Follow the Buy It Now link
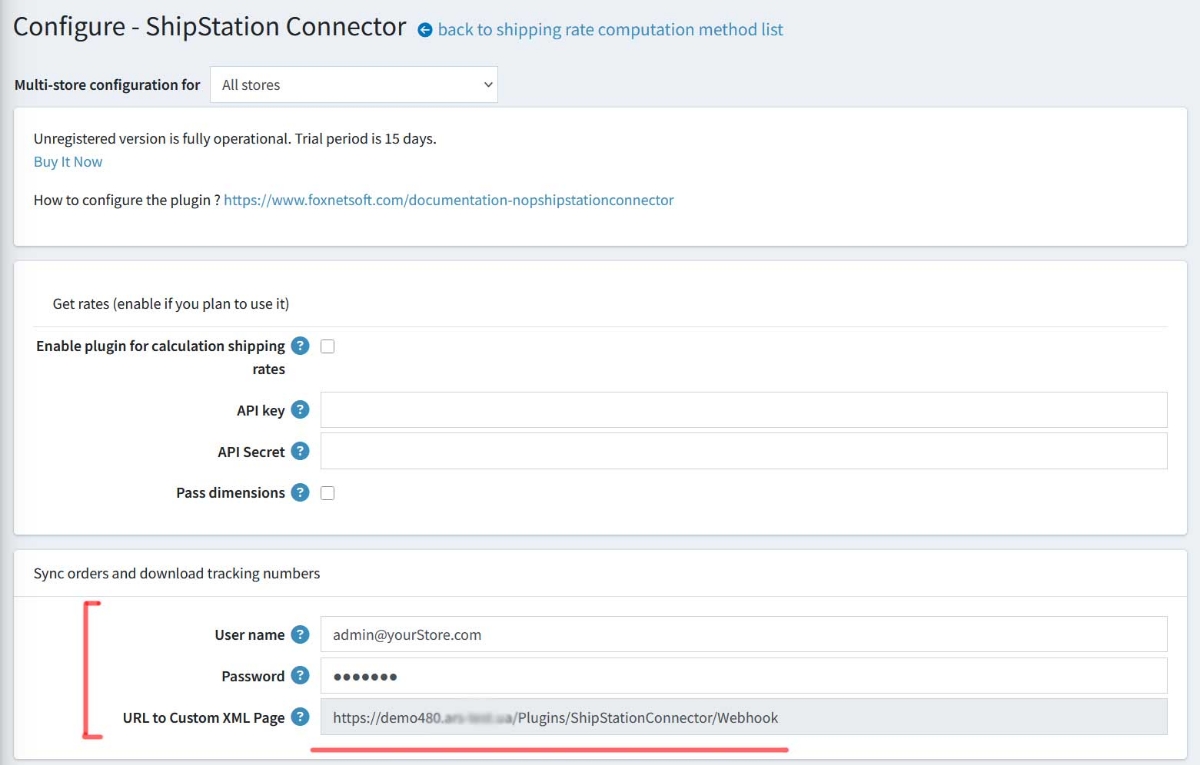 68,161
